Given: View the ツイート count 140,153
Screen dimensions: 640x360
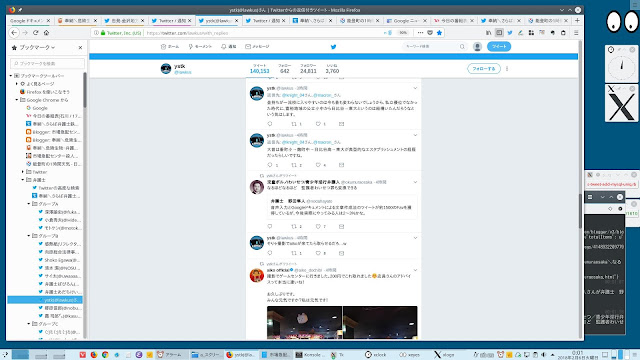Looking at the screenshot, I should [260, 69].
